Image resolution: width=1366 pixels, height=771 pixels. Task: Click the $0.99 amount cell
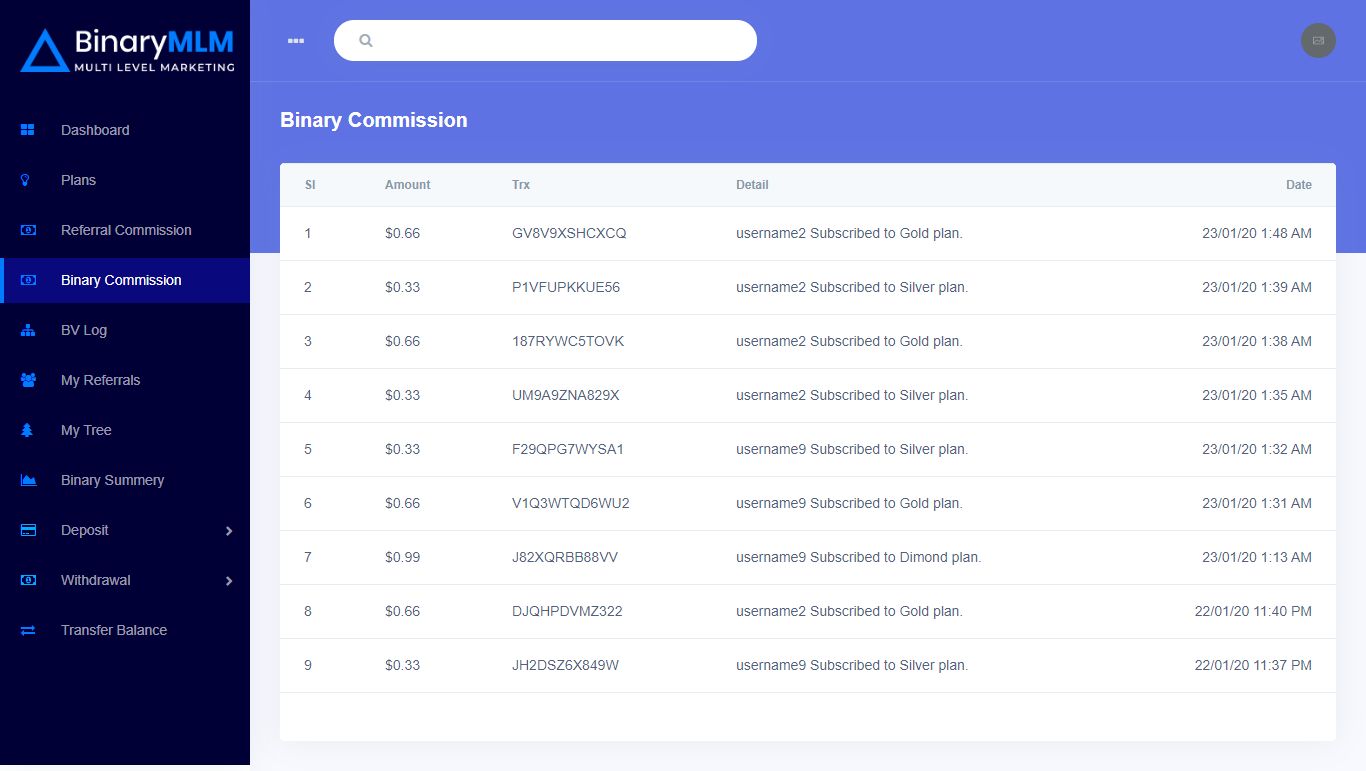(x=403, y=557)
